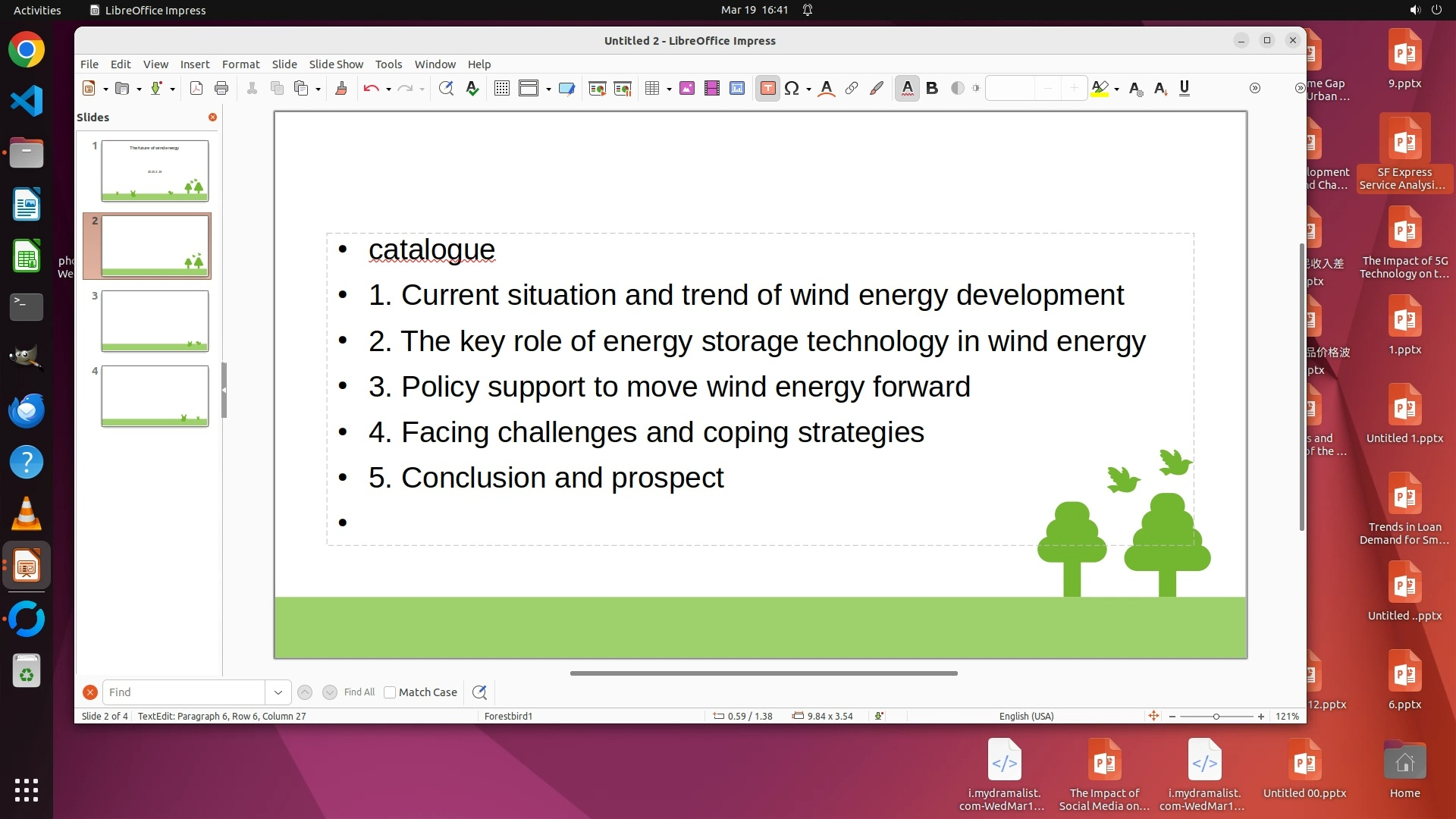The image size is (1456, 819).
Task: Click the zoom slider in status bar
Action: coord(1216,717)
